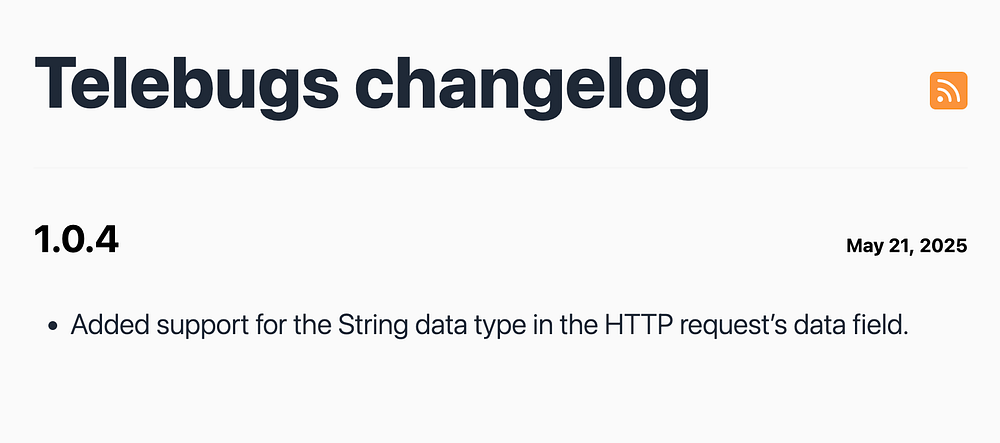Click the year 2025 in the date
This screenshot has width=1000, height=443.
tap(946, 246)
